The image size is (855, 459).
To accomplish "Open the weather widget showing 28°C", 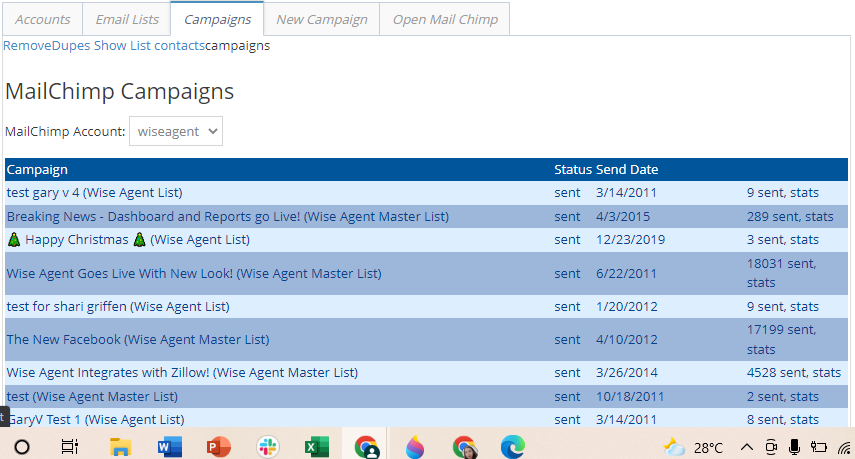I will click(693, 448).
